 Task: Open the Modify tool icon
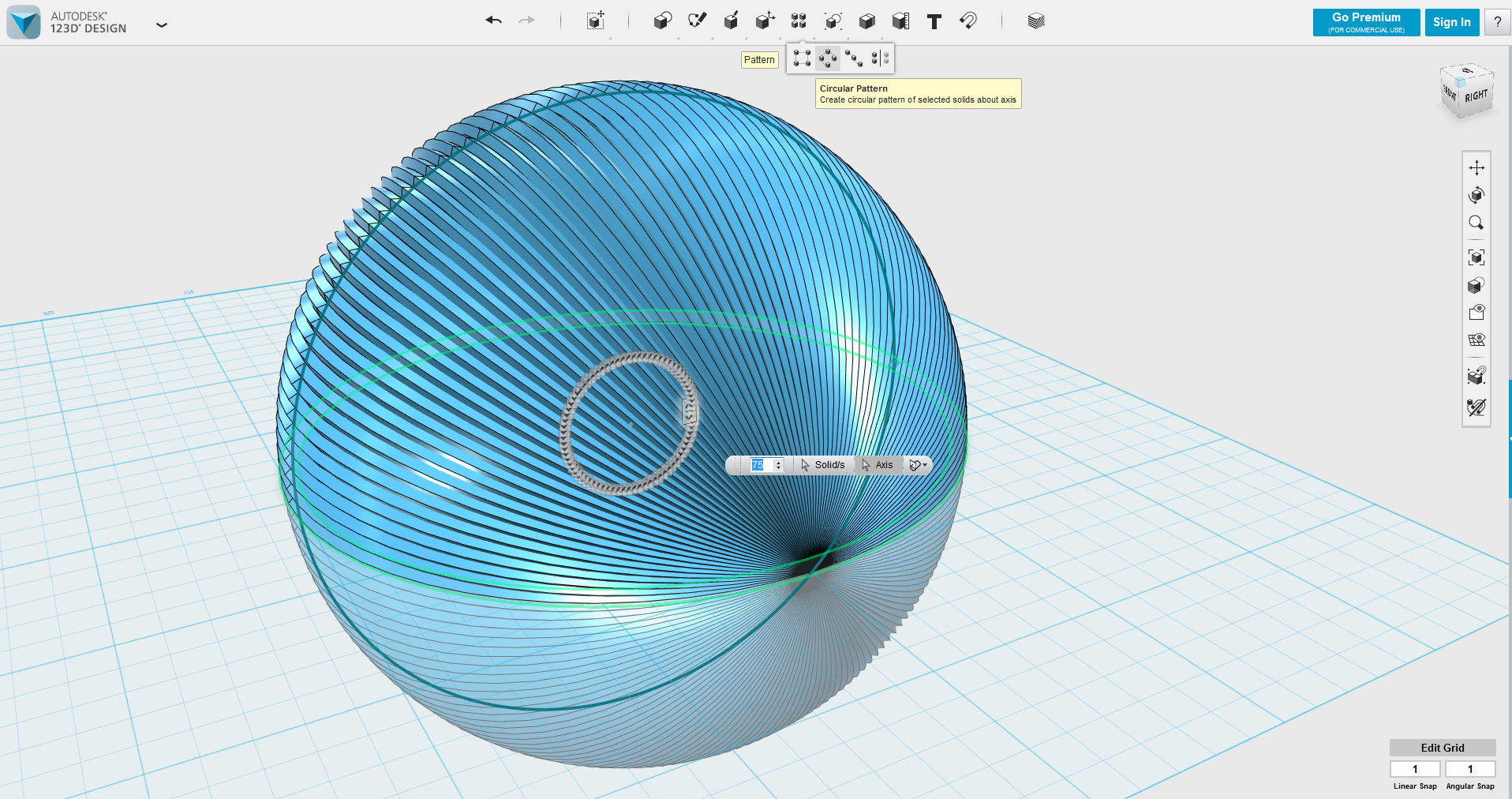pyautogui.click(x=765, y=21)
